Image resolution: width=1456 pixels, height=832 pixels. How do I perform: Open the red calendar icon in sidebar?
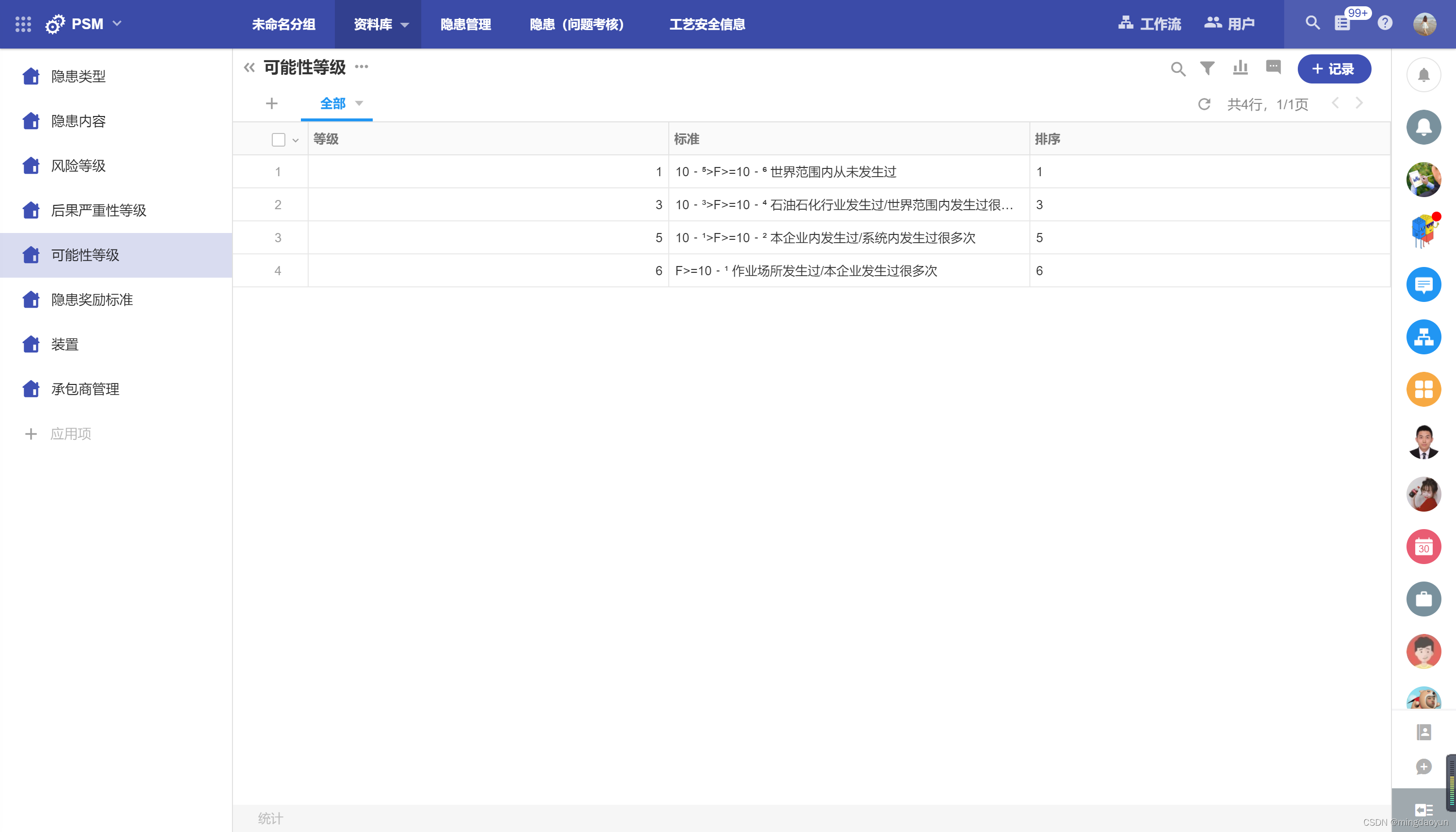click(1423, 547)
